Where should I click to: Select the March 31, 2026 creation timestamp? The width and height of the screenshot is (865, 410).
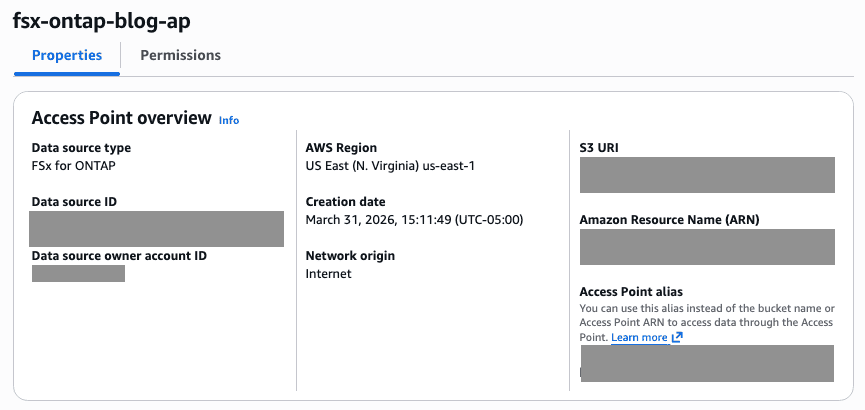414,220
